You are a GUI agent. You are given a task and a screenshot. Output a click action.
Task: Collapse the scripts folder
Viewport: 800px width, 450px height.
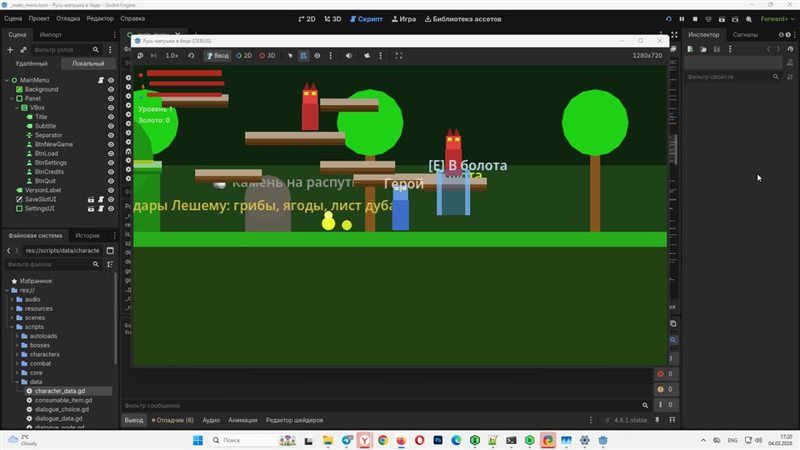click(x=12, y=327)
